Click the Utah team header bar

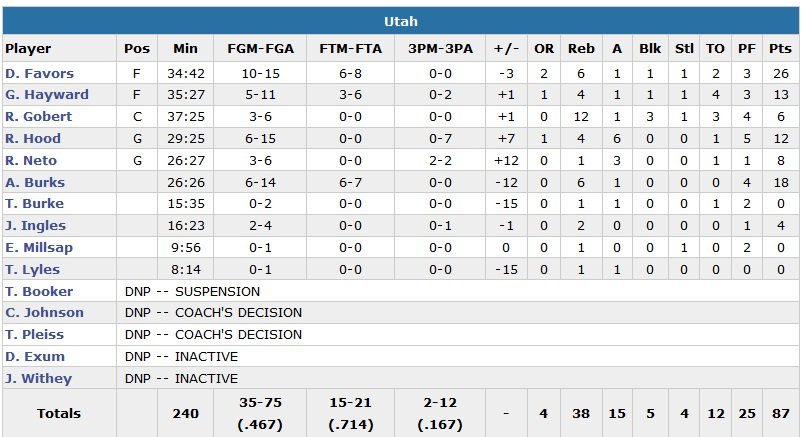(400, 21)
